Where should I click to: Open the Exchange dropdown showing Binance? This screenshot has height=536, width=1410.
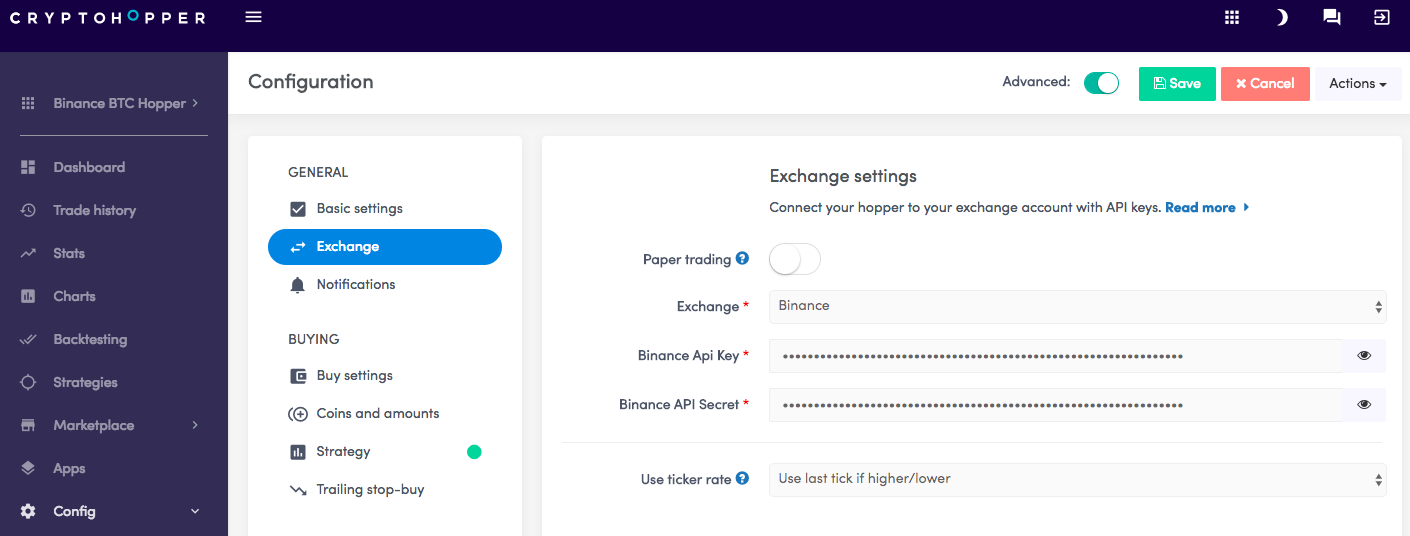coord(1077,306)
